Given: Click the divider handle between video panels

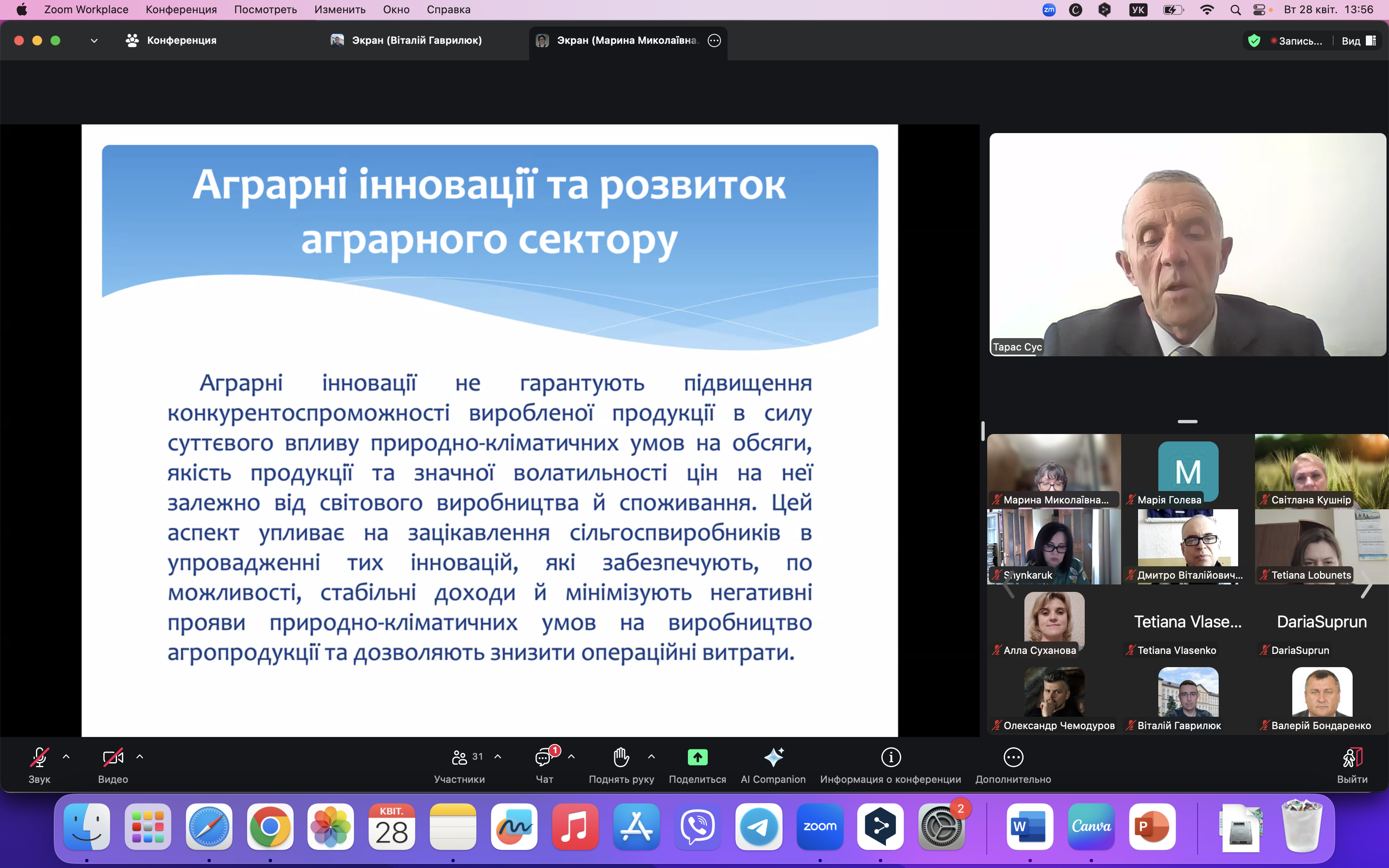Looking at the screenshot, I should click(x=1188, y=421).
